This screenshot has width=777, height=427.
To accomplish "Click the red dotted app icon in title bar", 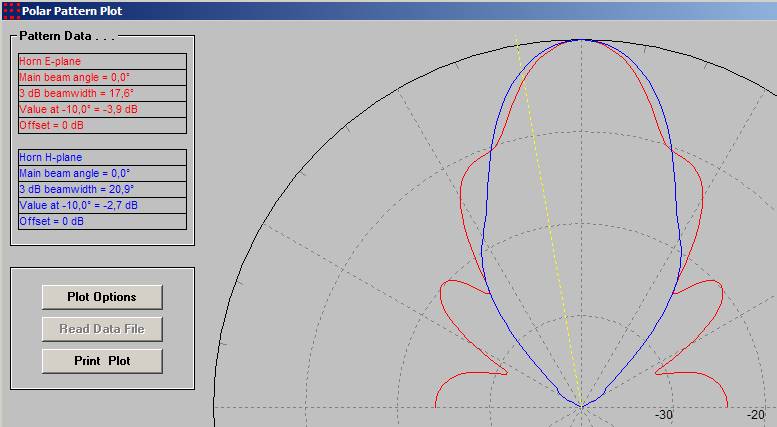I will point(11,10).
